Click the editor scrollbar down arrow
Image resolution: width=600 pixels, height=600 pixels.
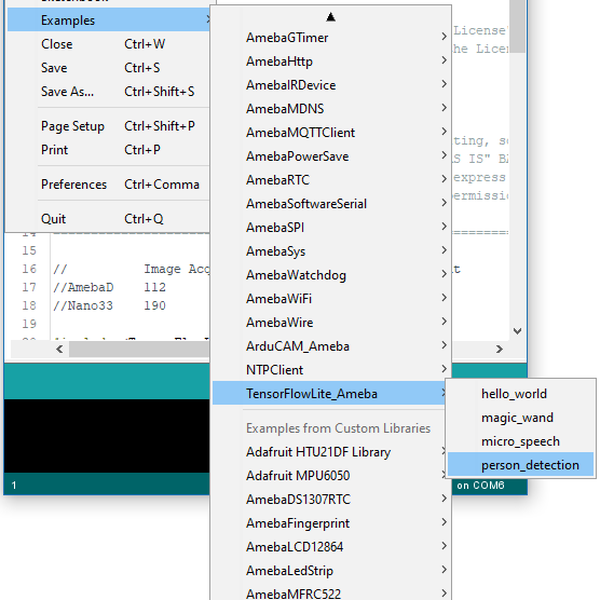pyautogui.click(x=517, y=331)
